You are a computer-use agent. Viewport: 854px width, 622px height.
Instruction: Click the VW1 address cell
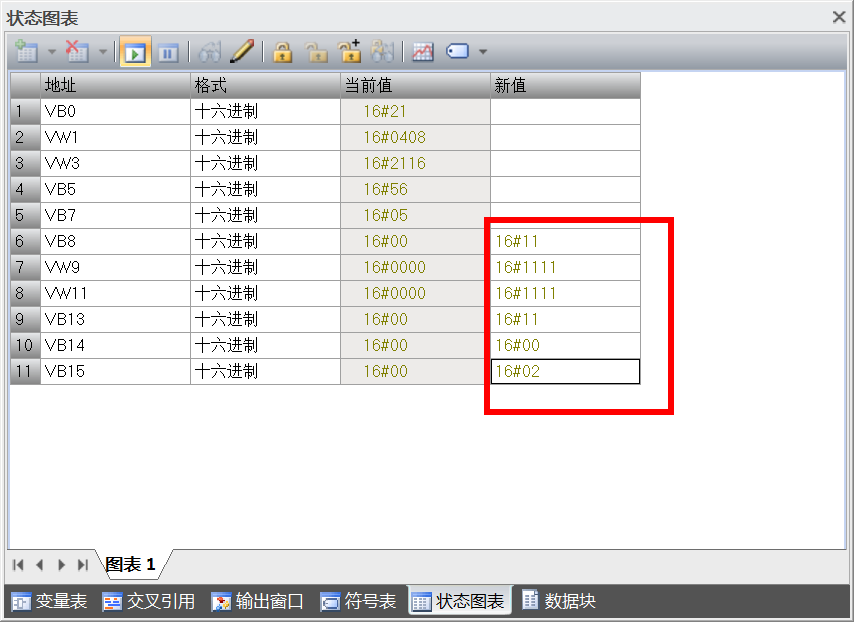pos(115,138)
